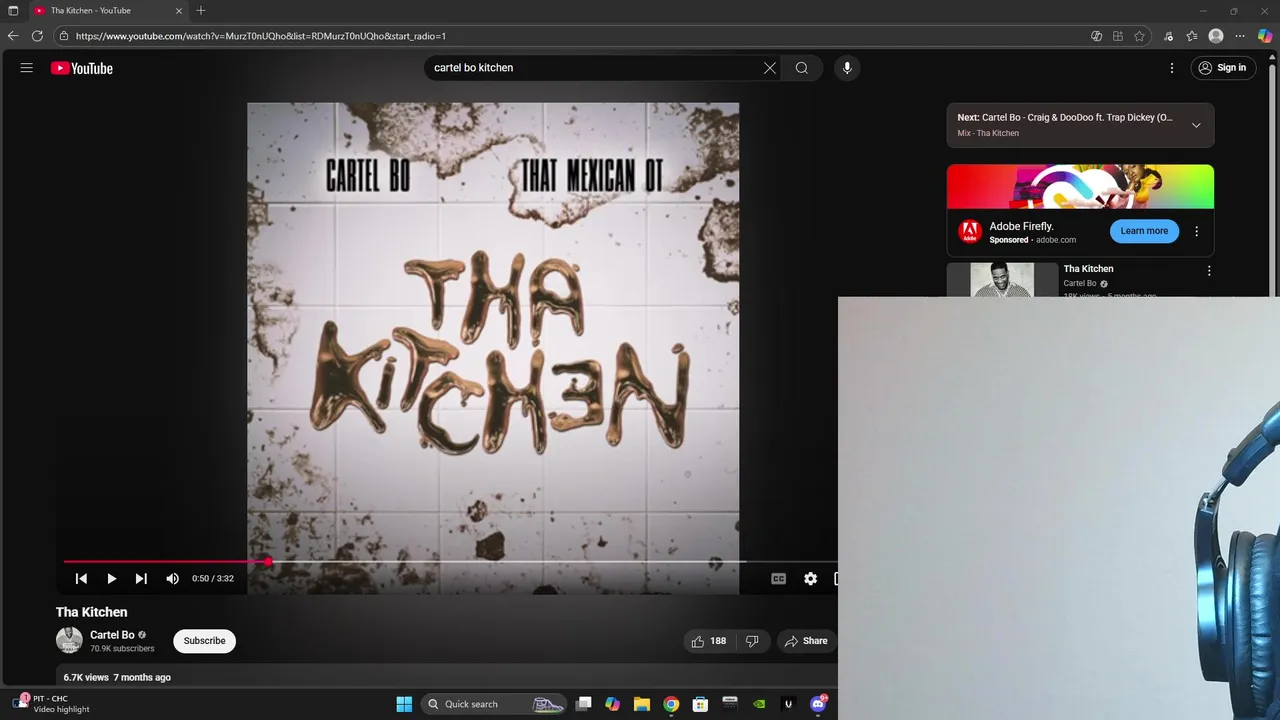Focus the YouTube search input field
The height and width of the screenshot is (720, 1280).
pos(595,68)
